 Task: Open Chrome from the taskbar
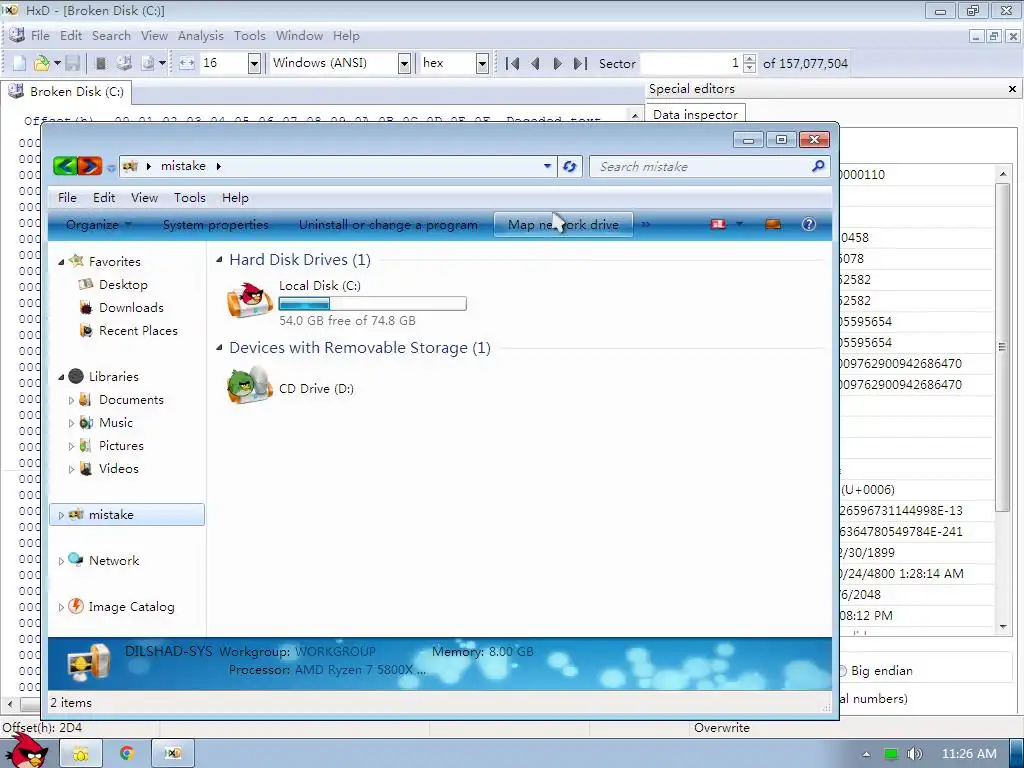click(x=127, y=754)
